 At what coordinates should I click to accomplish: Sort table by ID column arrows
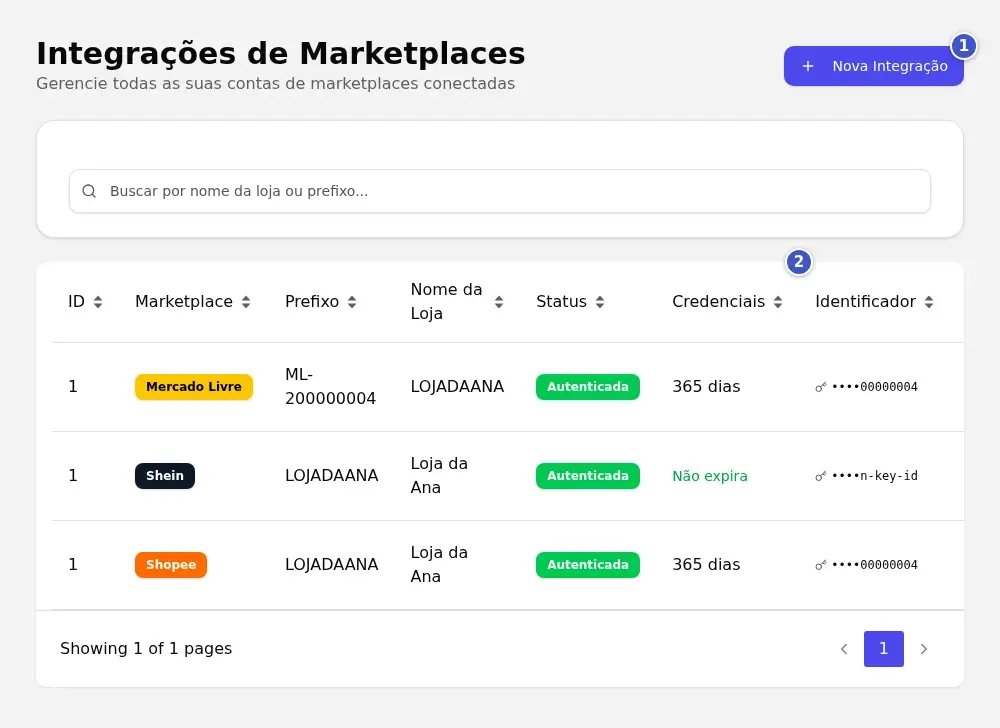coord(98,302)
